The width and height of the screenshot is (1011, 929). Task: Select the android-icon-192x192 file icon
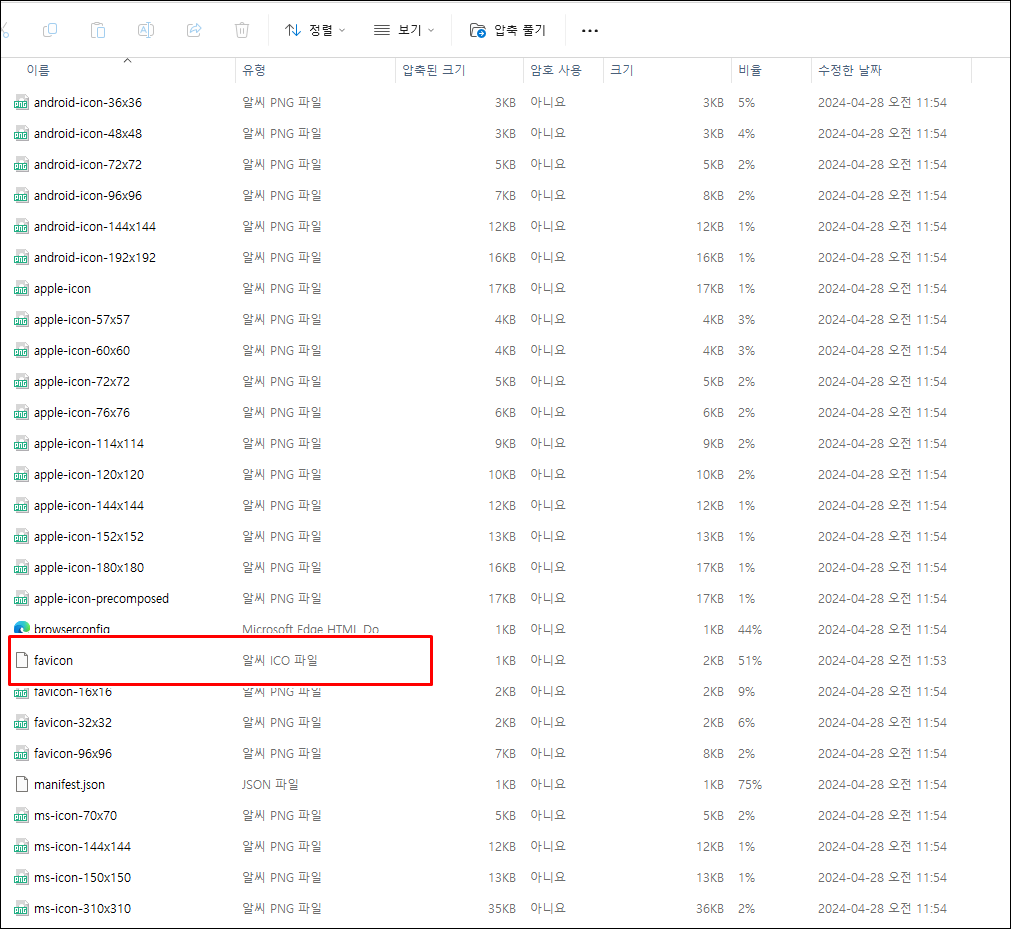[21, 257]
